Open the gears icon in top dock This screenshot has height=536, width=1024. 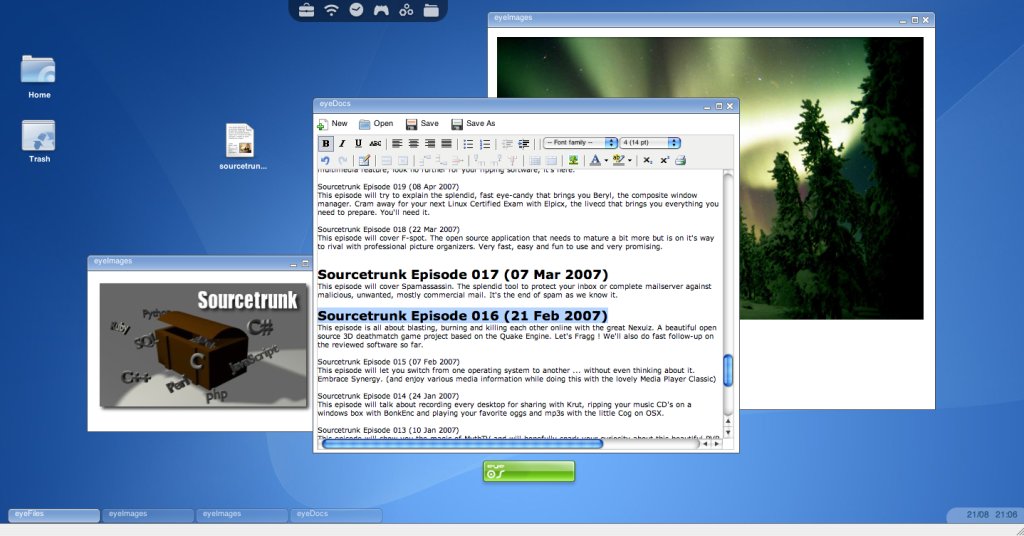(406, 10)
